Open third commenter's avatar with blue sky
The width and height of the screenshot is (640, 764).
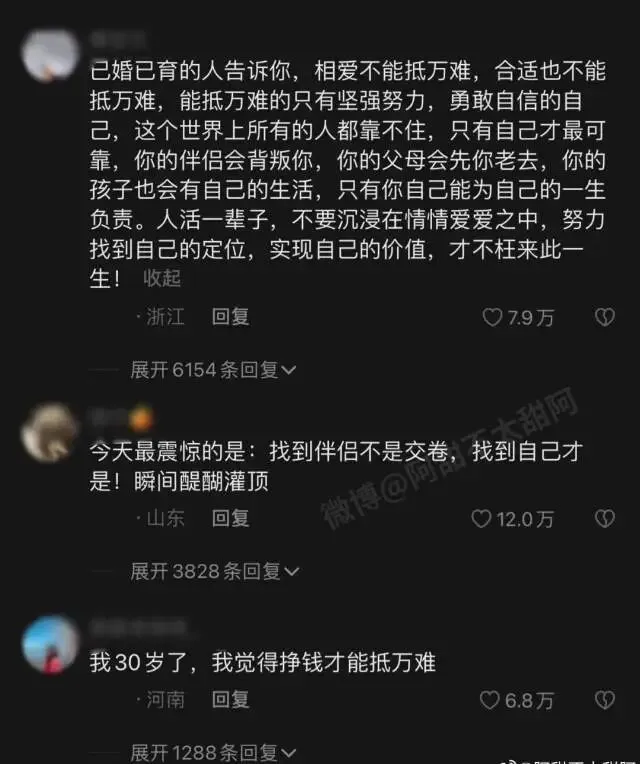tap(51, 644)
